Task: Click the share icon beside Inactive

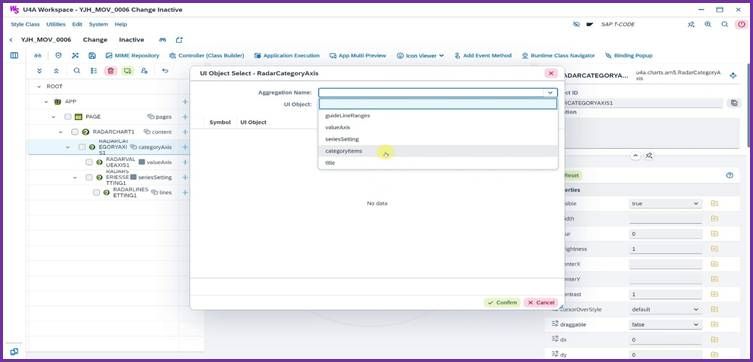Action: pos(179,40)
